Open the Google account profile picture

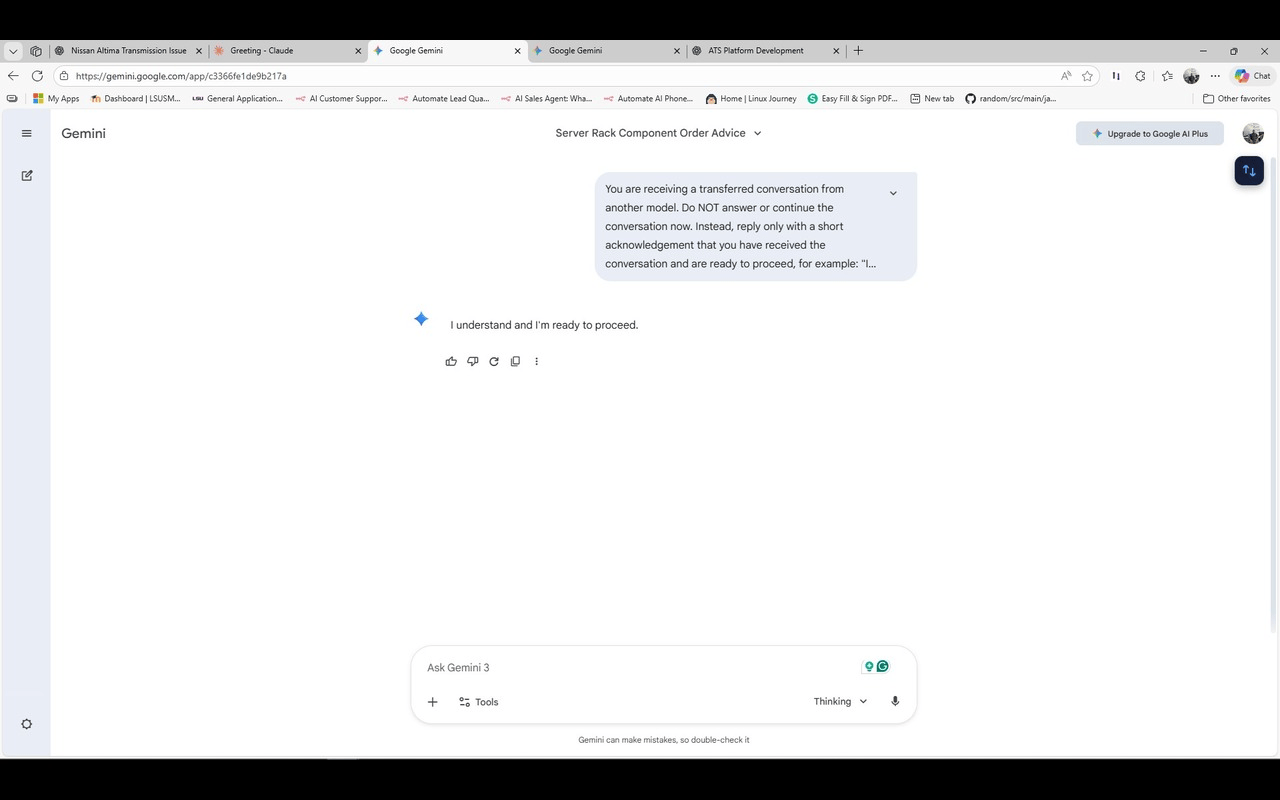click(x=1253, y=133)
